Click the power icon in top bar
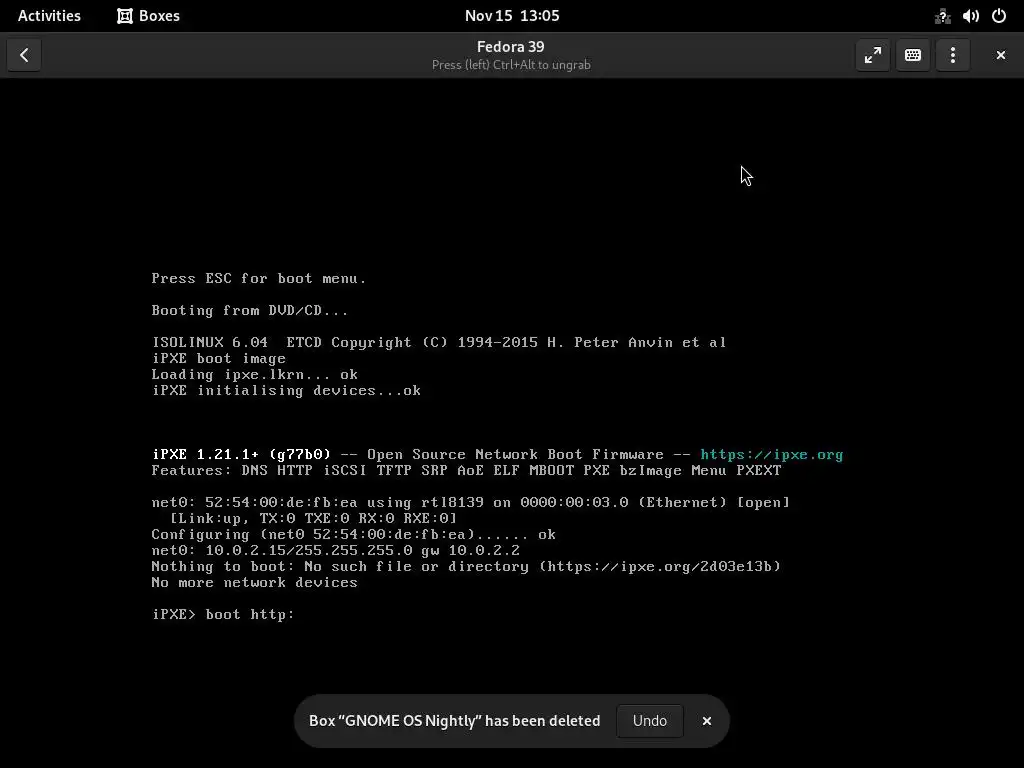Viewport: 1024px width, 768px height. click(x=999, y=16)
